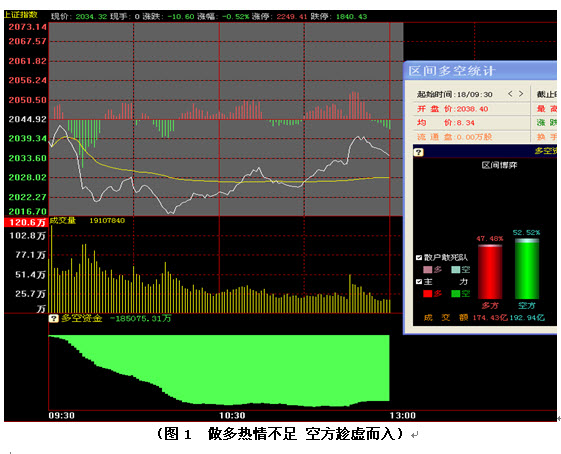This screenshot has height=454, width=561.
Task: Click the help icon in the 多空 panel header
Action: point(419,152)
